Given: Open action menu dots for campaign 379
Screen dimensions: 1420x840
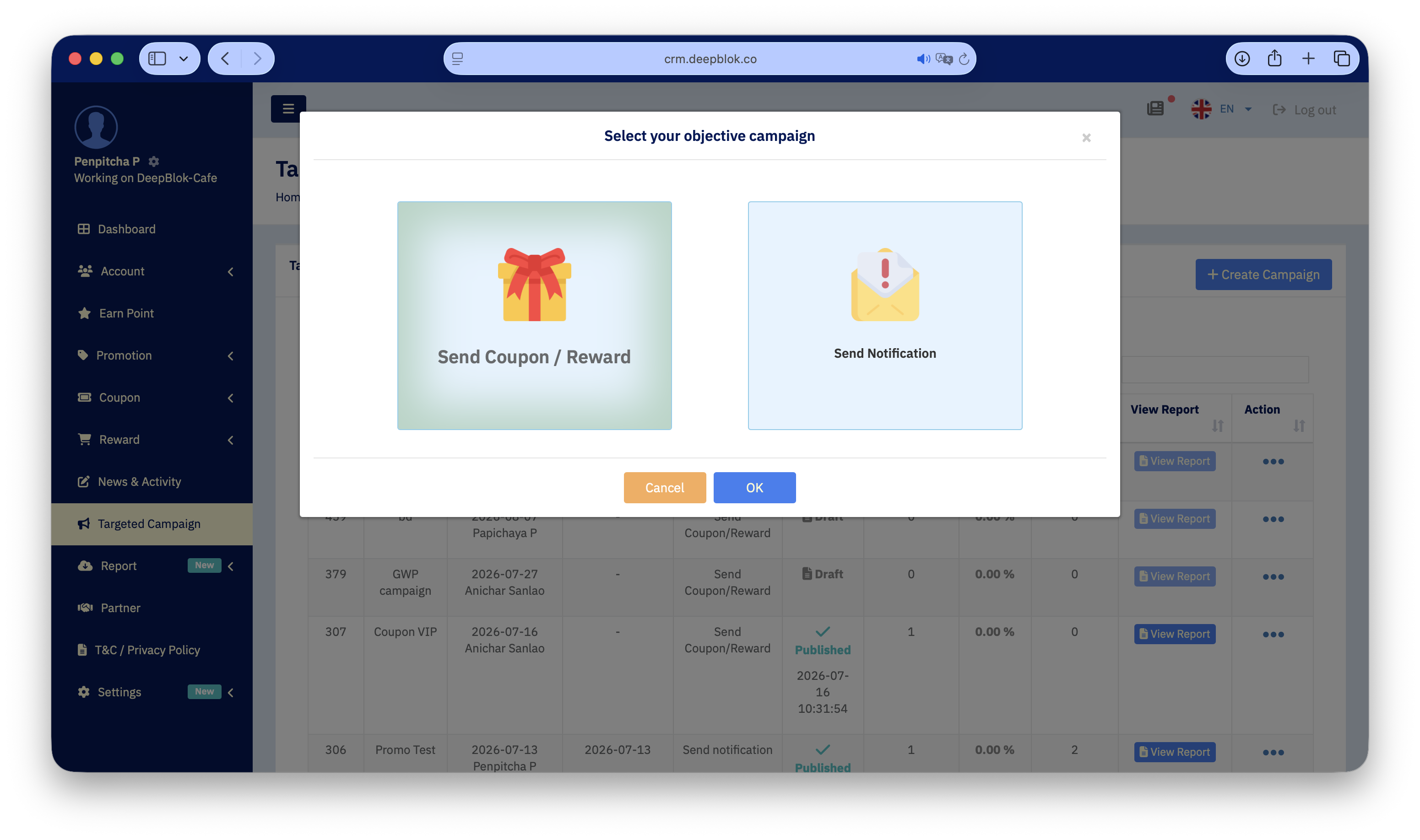Looking at the screenshot, I should [x=1273, y=577].
